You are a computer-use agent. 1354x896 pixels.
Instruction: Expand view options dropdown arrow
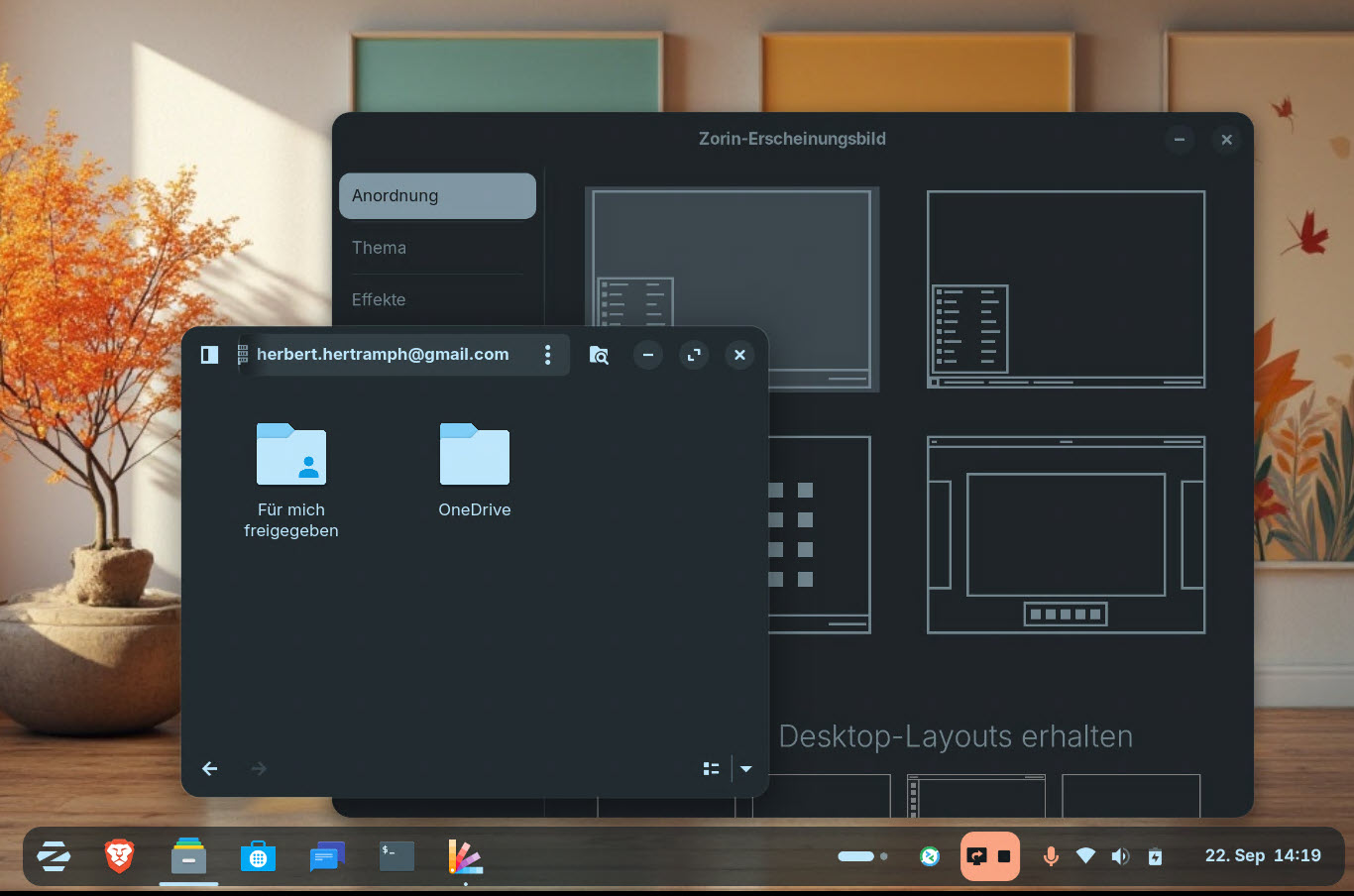[746, 768]
